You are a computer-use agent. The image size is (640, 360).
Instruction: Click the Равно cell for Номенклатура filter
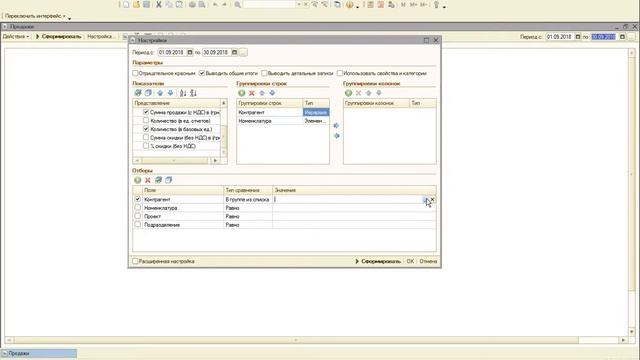point(248,208)
